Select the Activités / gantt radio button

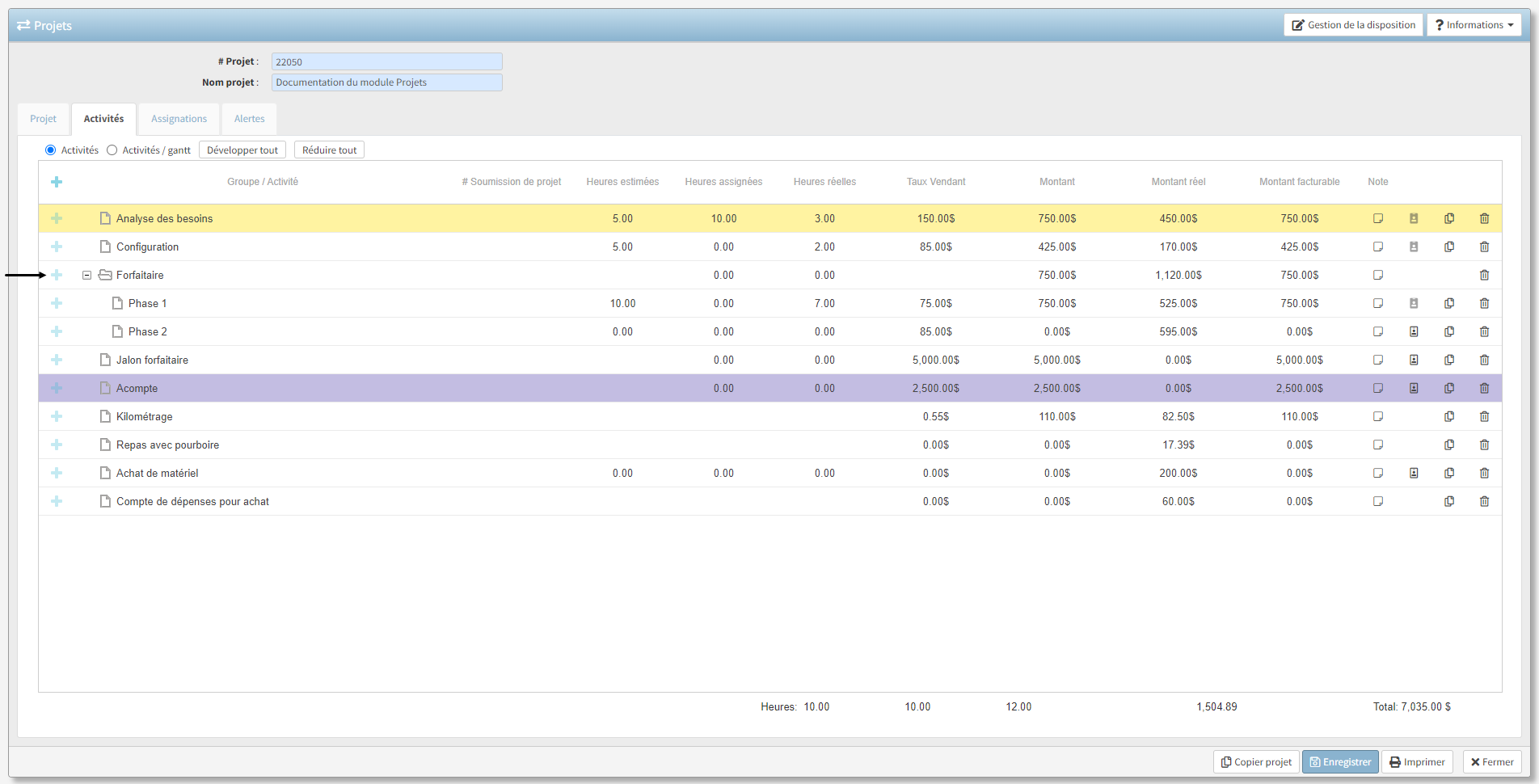[112, 150]
